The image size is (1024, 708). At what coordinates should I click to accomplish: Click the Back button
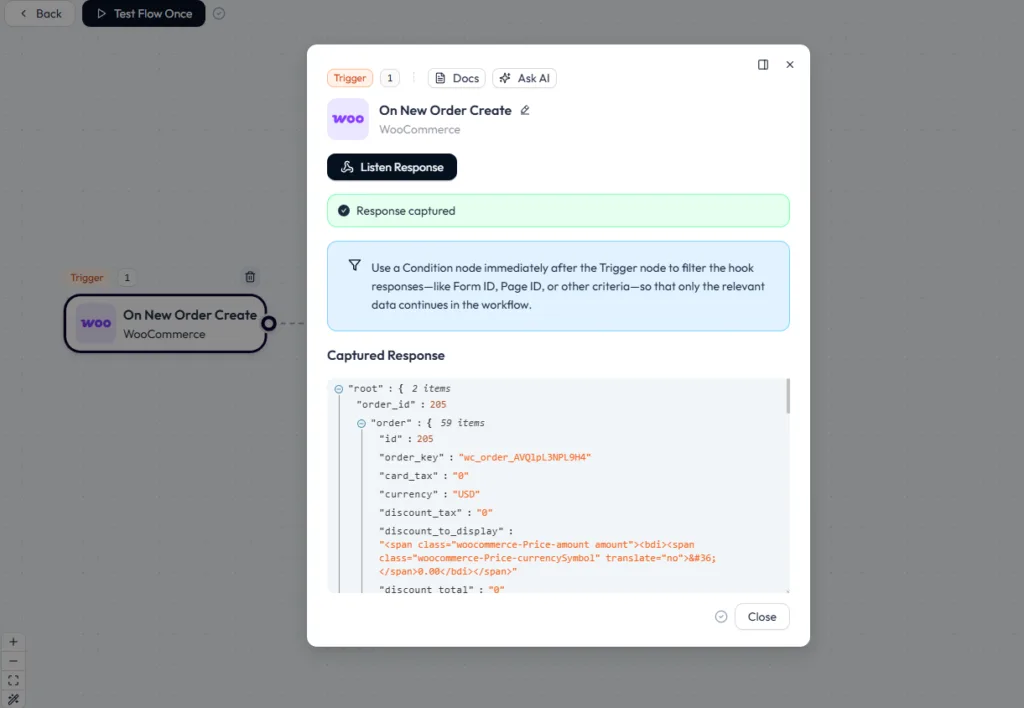40,13
